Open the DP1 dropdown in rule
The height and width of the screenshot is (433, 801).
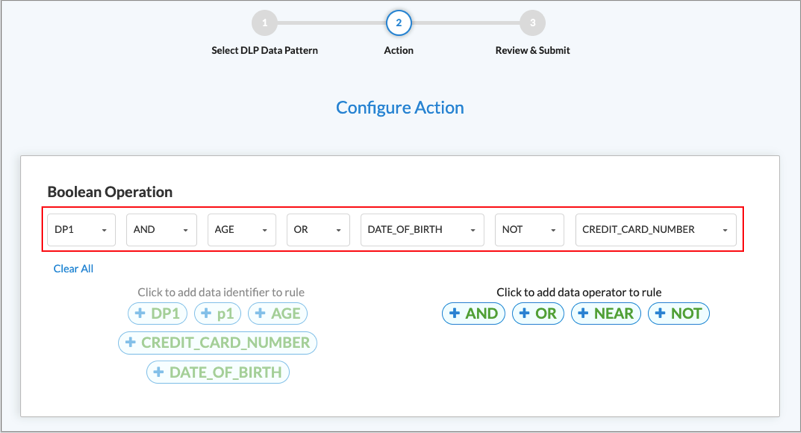click(82, 230)
